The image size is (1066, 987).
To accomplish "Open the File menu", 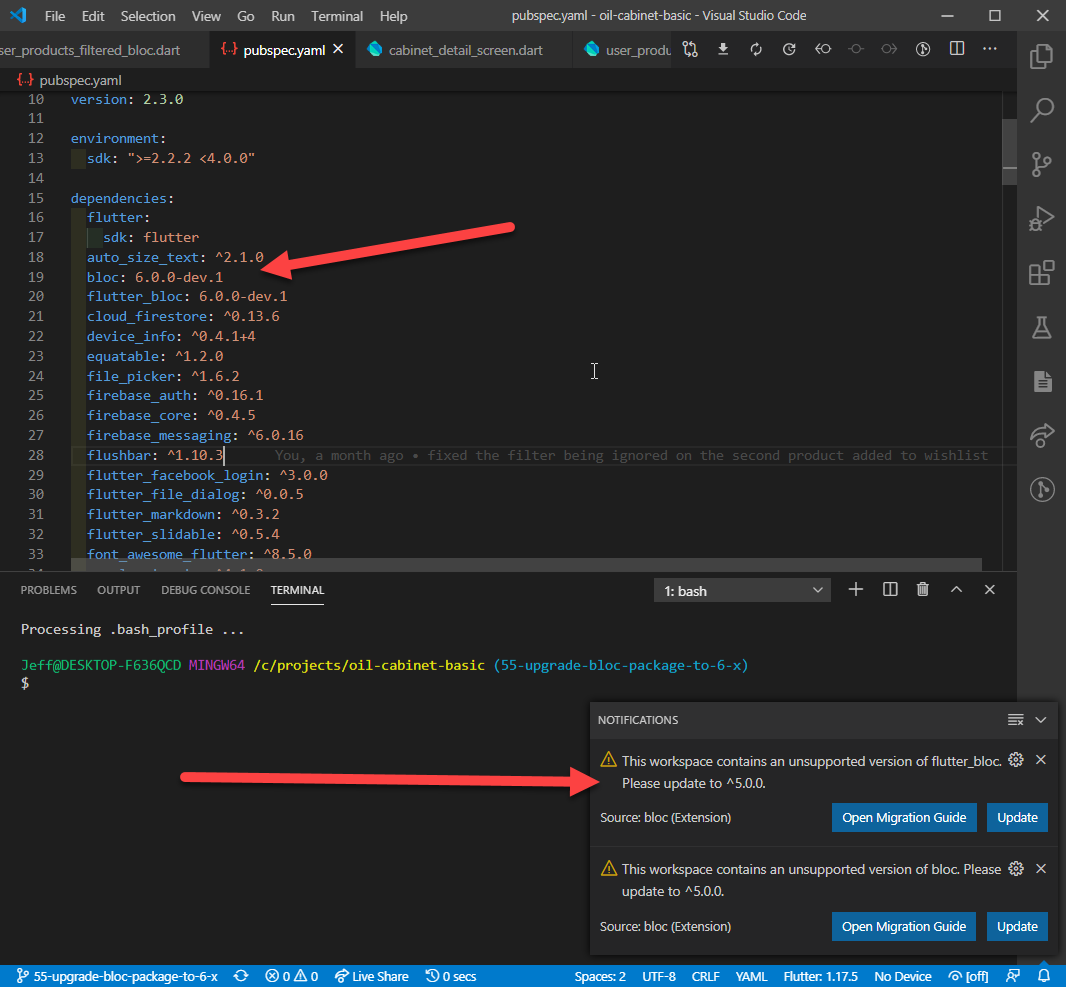I will click(55, 16).
